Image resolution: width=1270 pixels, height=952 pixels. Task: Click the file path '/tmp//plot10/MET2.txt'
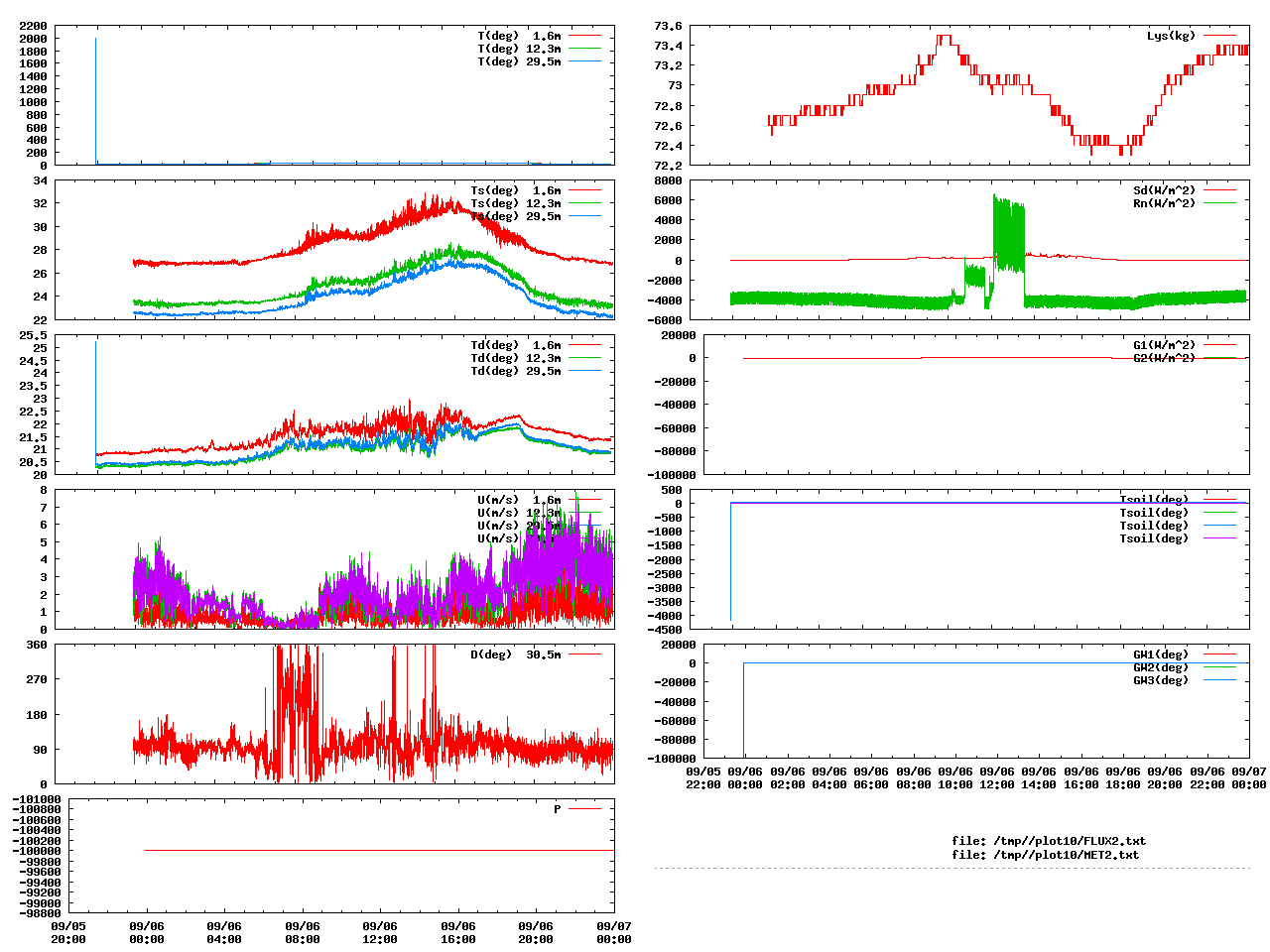click(1067, 854)
